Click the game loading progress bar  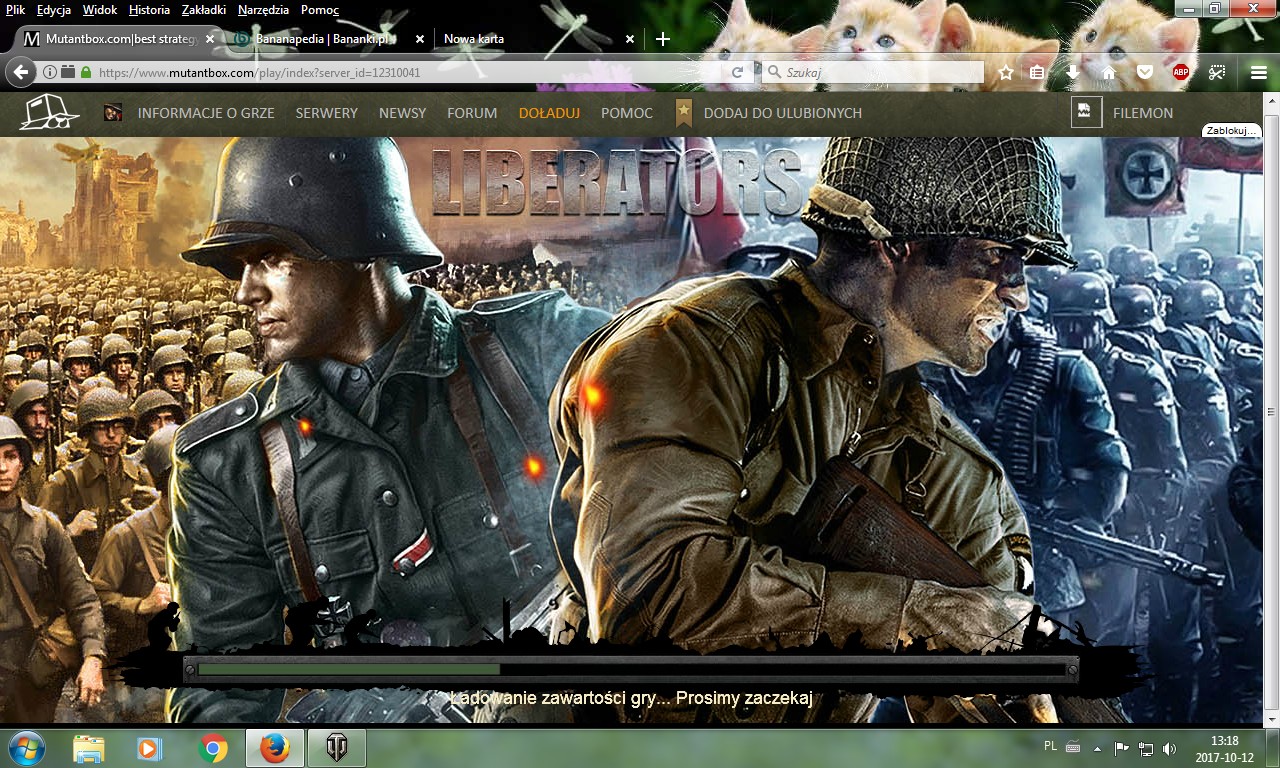(630, 670)
